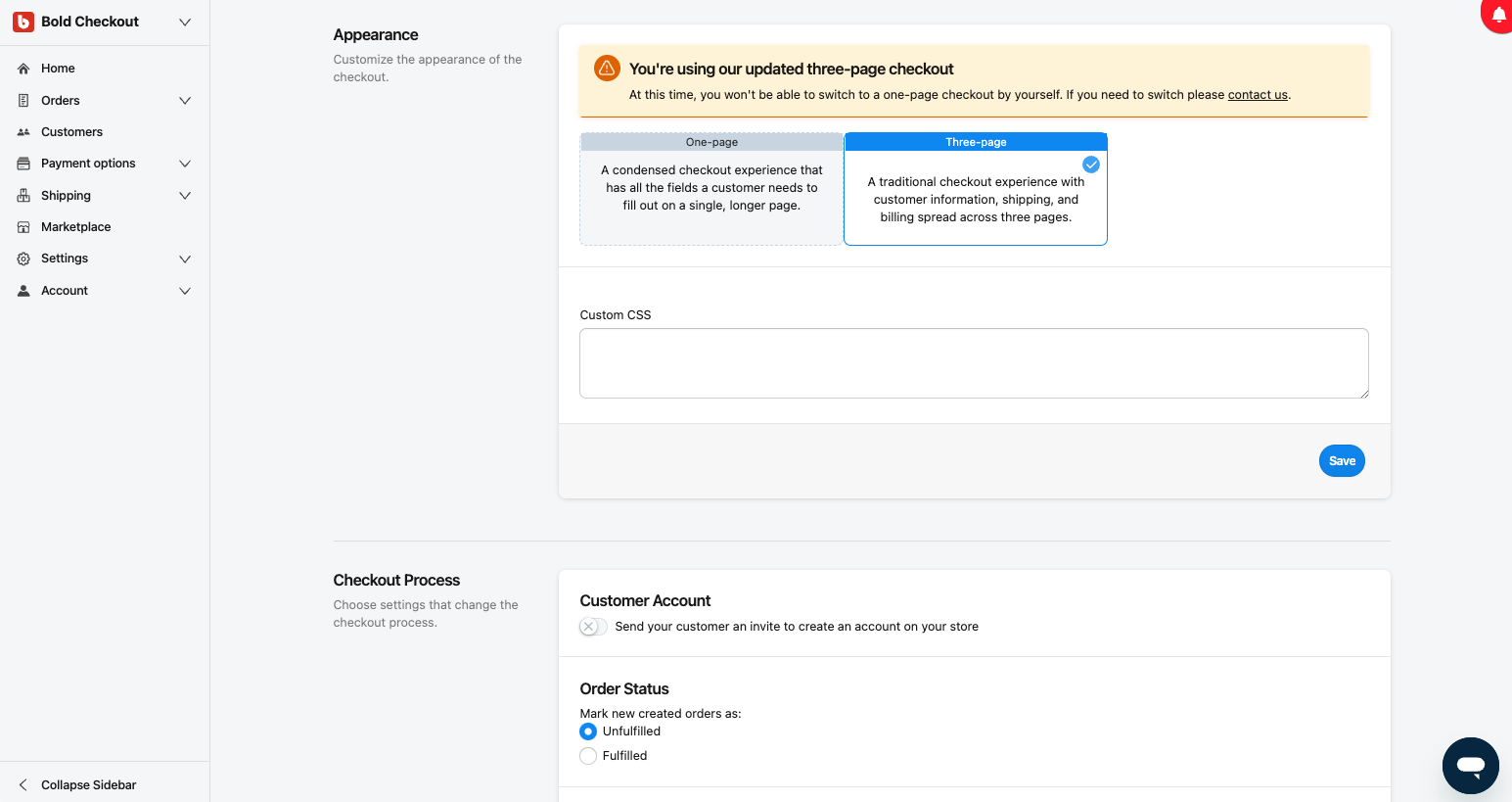Viewport: 1512px width, 802px height.
Task: Click the Custom CSS label
Action: tap(616, 315)
